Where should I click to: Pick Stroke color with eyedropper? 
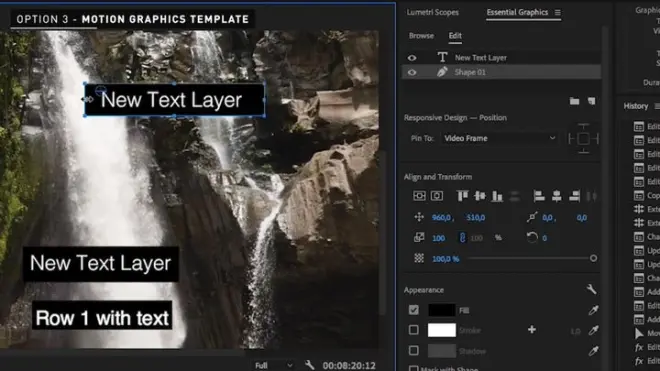[x=593, y=330]
